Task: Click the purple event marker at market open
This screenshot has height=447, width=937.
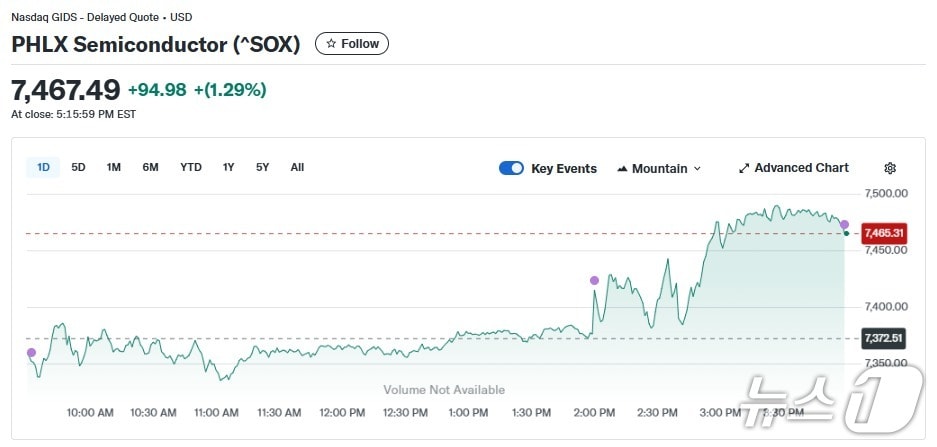Action: pos(31,352)
